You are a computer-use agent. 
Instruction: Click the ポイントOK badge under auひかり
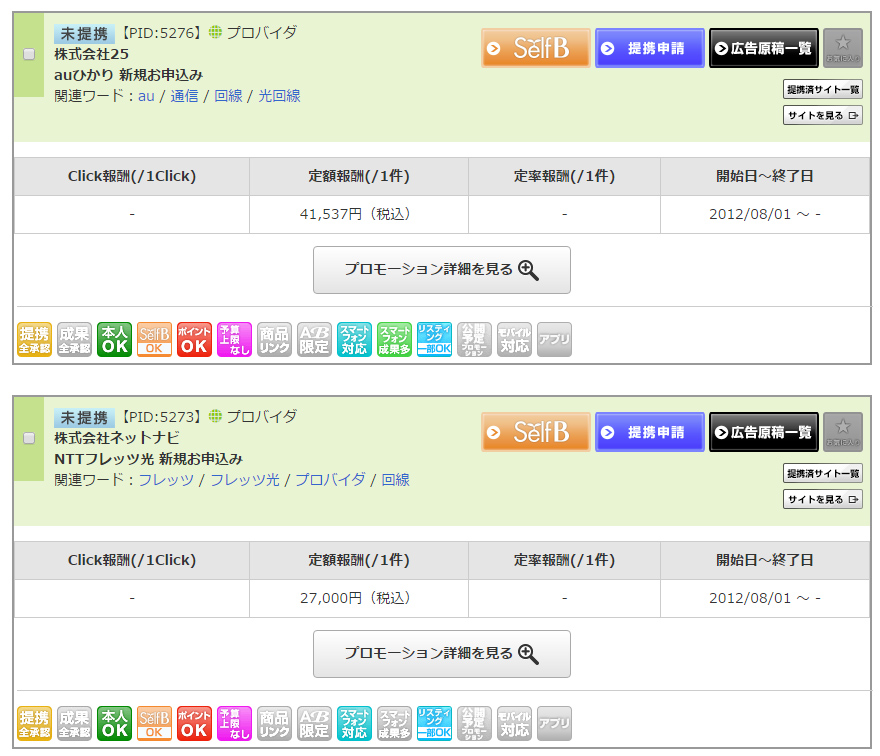194,340
